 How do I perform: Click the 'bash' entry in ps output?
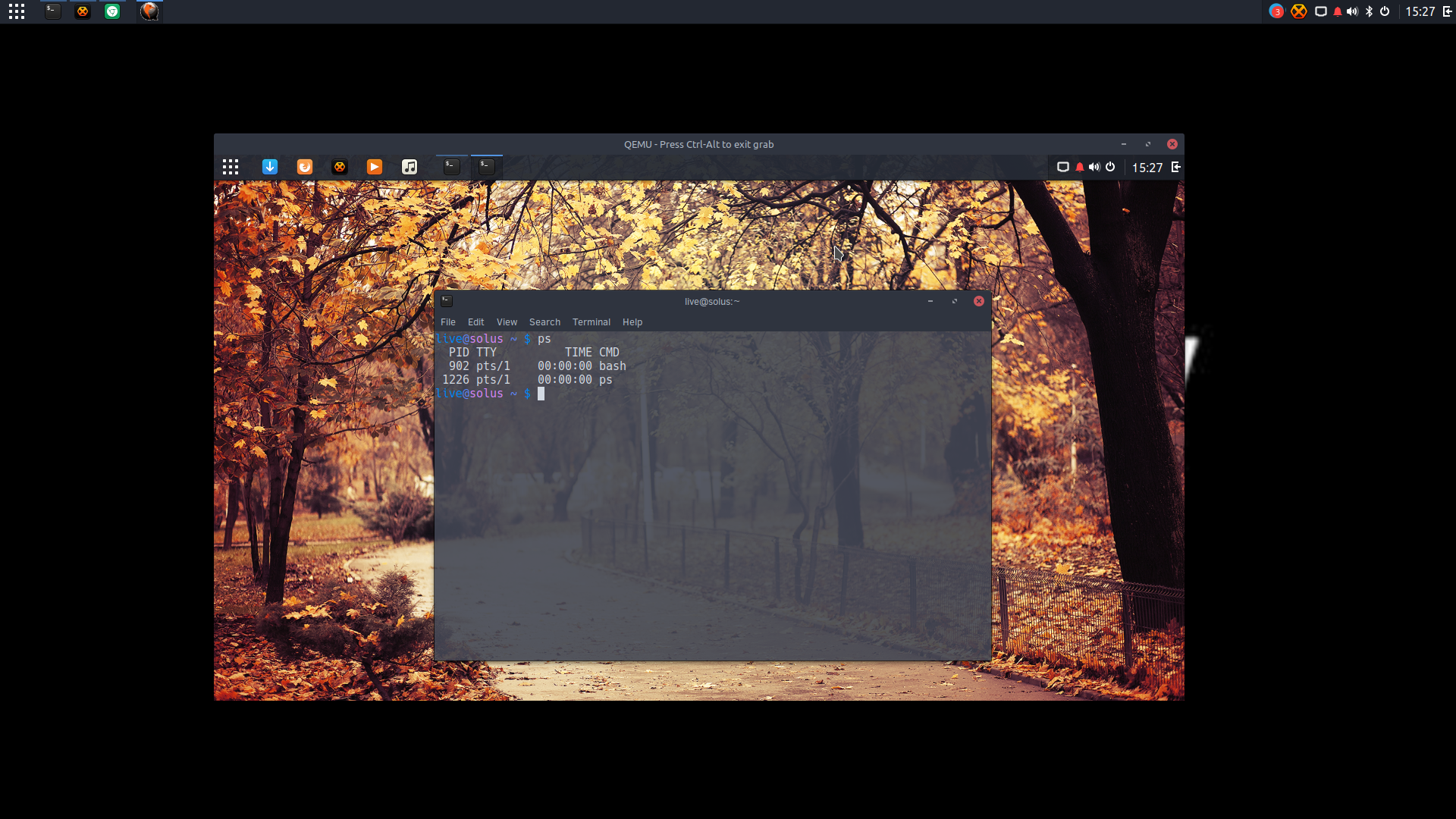pyautogui.click(x=613, y=366)
